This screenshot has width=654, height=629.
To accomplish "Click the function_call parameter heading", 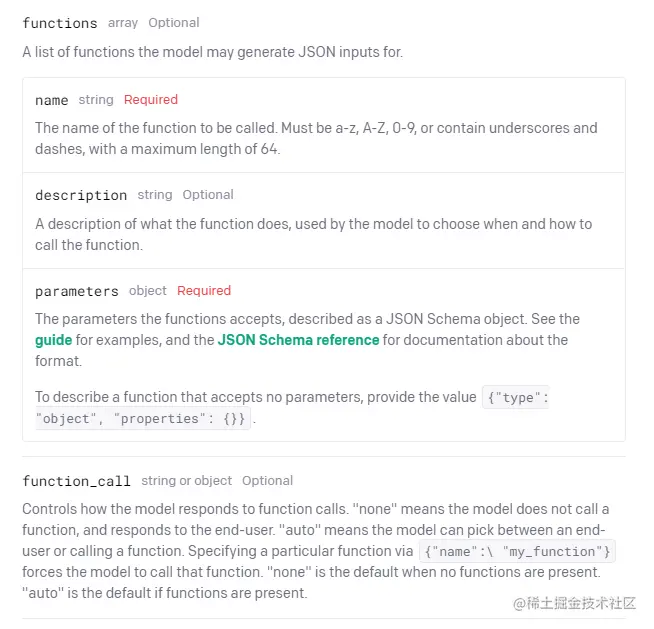I will coord(76,481).
